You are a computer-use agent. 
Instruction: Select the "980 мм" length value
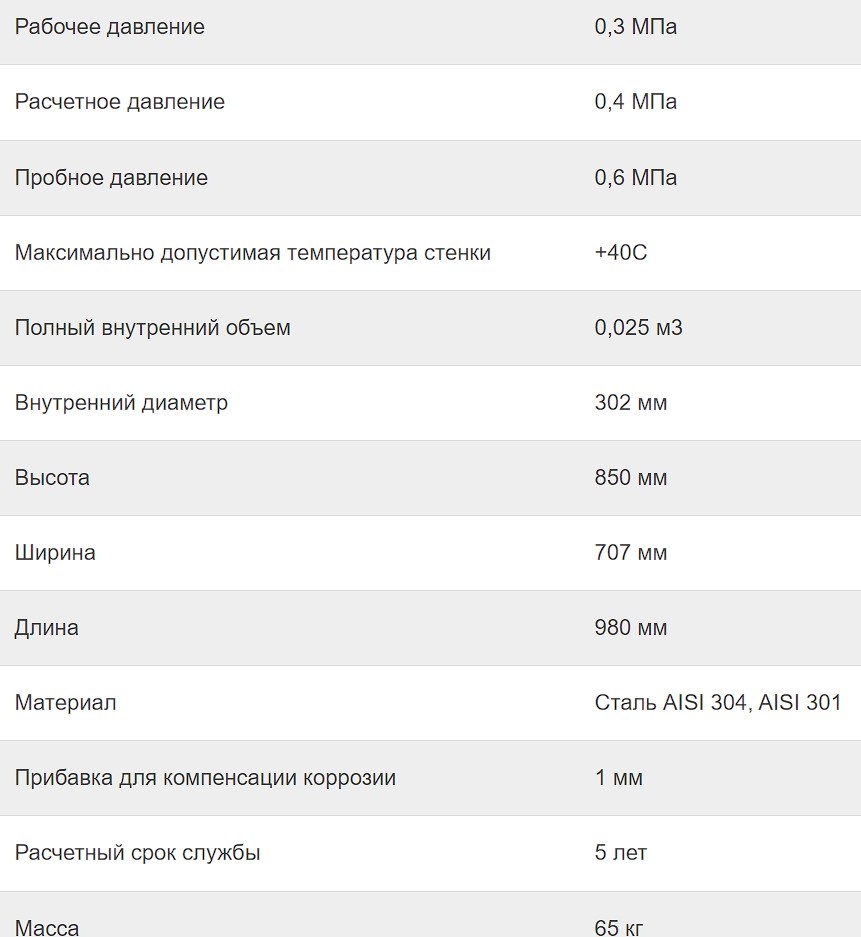(630, 628)
